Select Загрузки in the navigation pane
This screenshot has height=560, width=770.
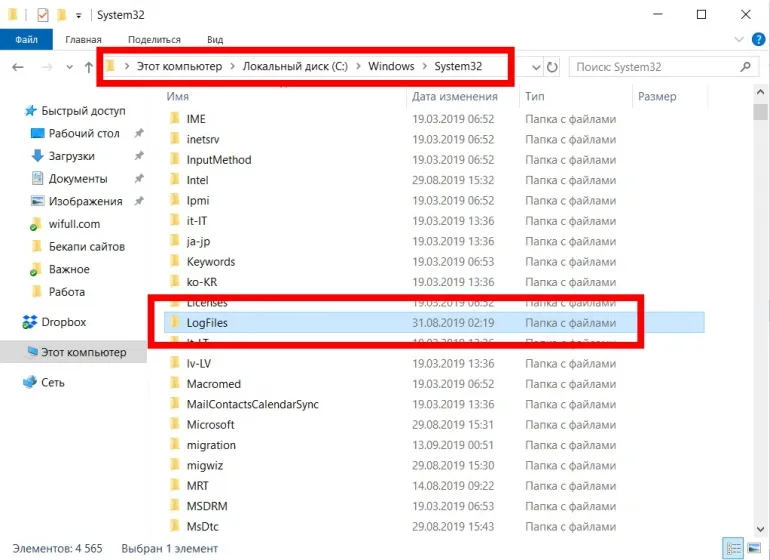71,156
